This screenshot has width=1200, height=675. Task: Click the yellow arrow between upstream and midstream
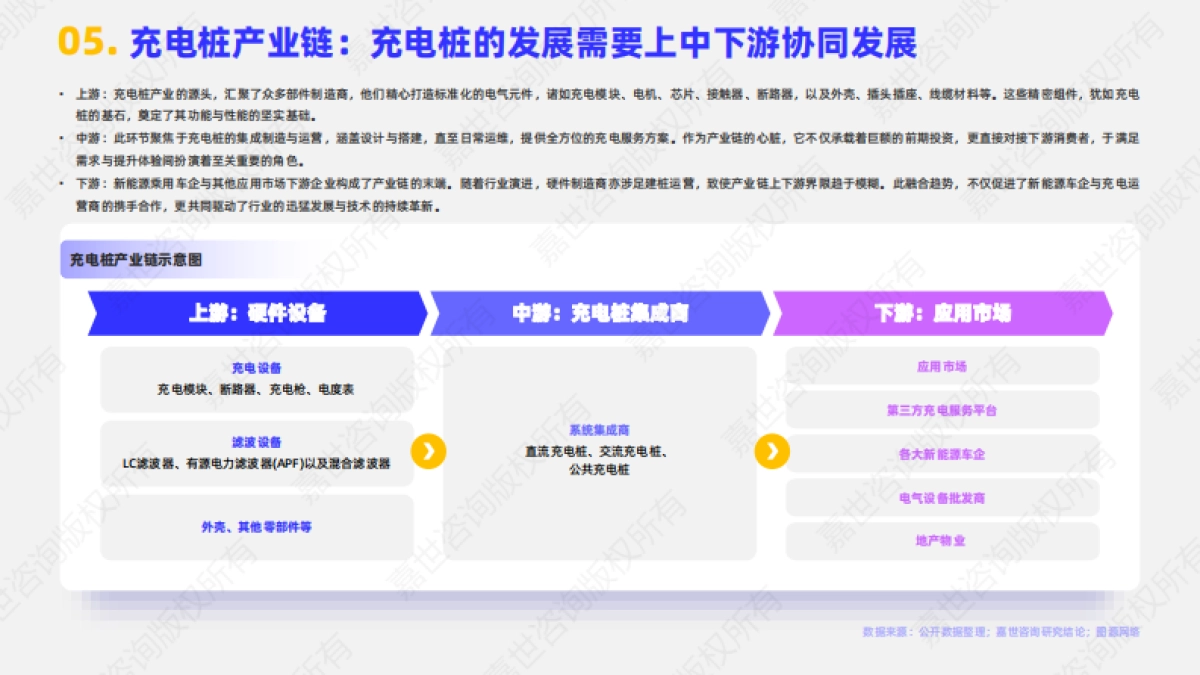(428, 452)
